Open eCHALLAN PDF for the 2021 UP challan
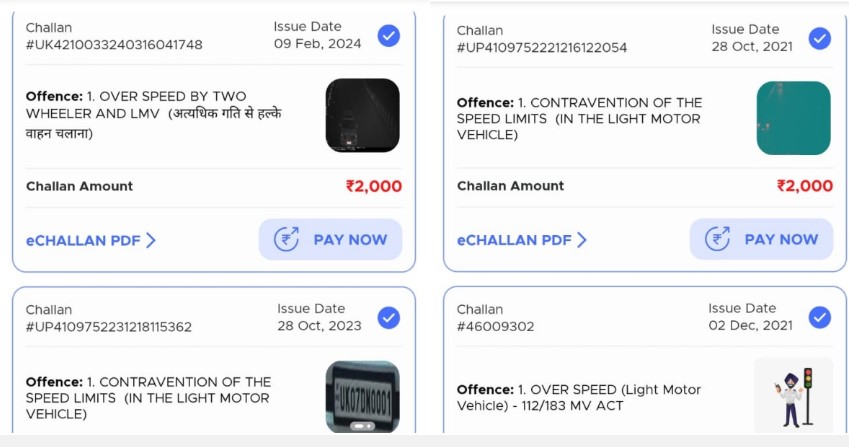The image size is (849, 447). click(515, 240)
